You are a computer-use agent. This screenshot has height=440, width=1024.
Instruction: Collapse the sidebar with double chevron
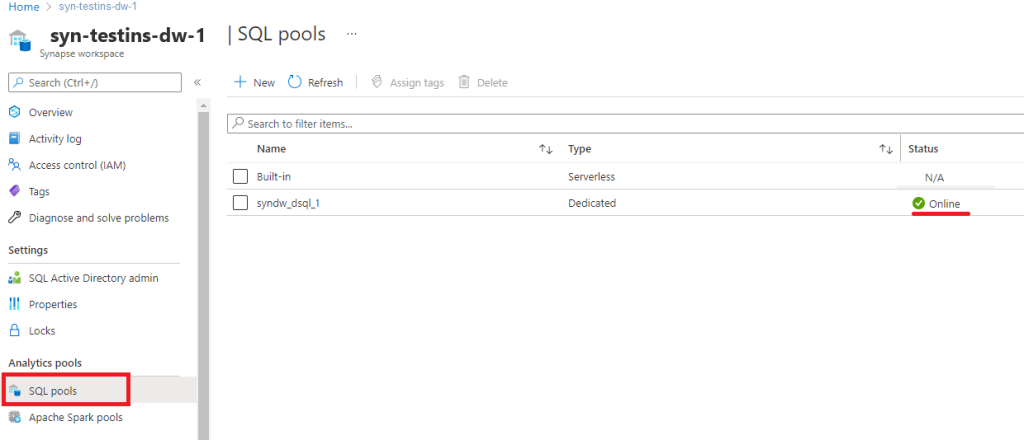click(x=197, y=82)
